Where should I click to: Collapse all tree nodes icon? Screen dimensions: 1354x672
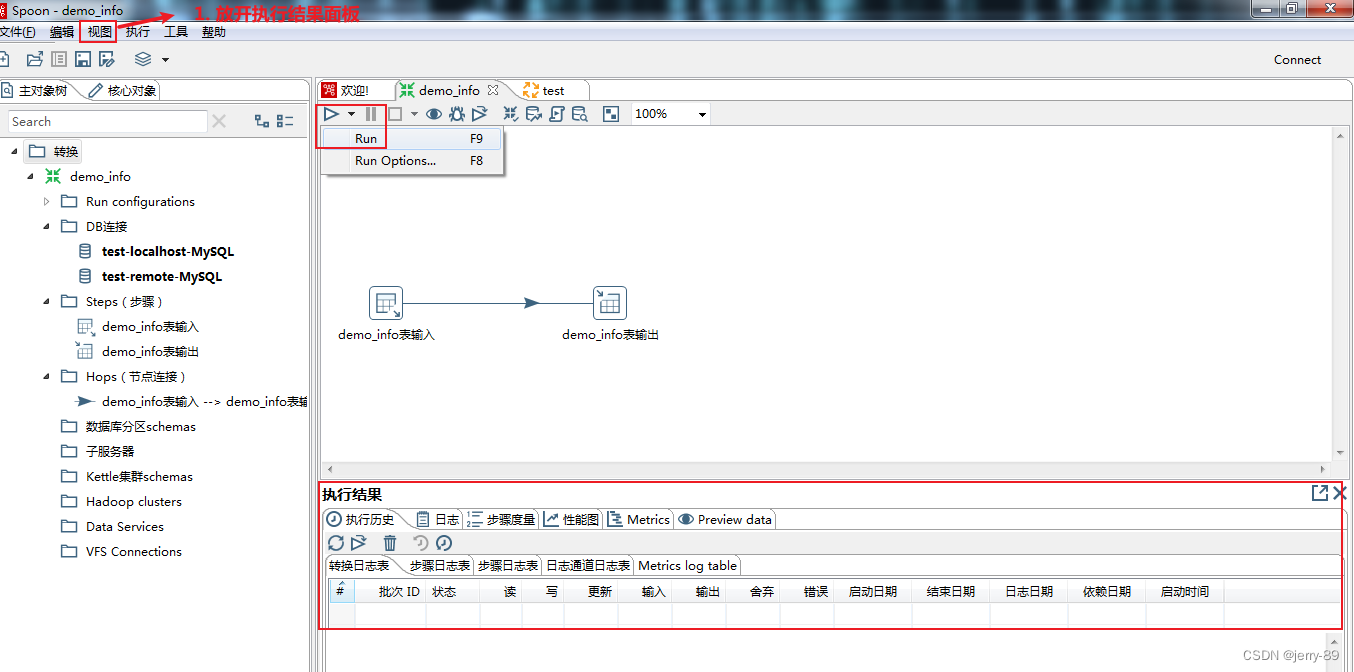(x=285, y=121)
